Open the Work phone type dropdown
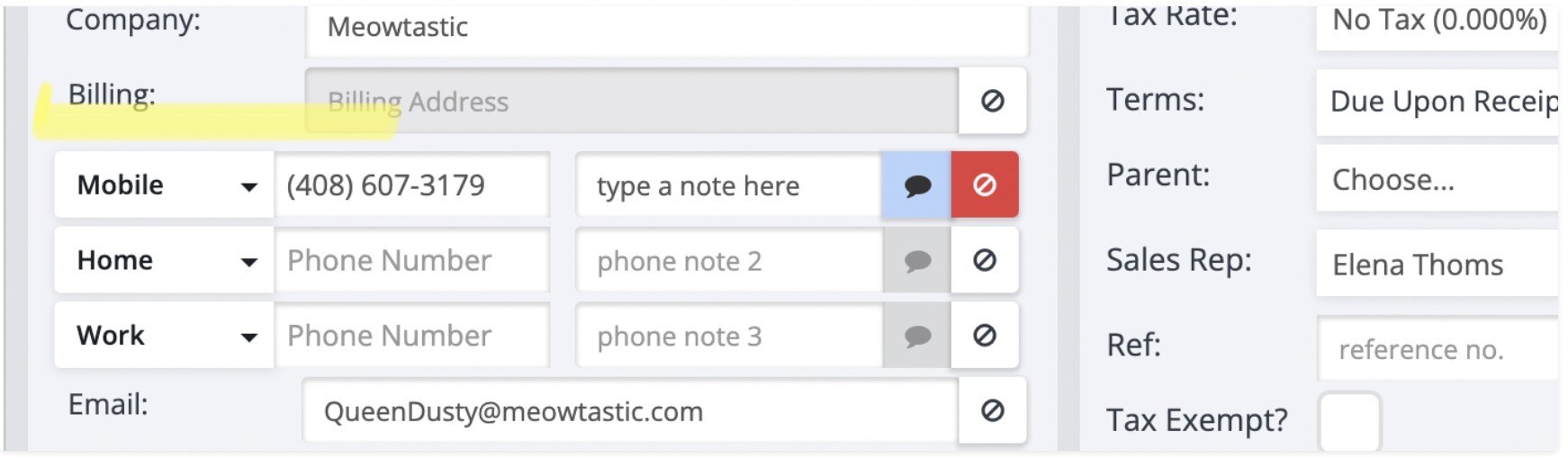 click(x=164, y=336)
